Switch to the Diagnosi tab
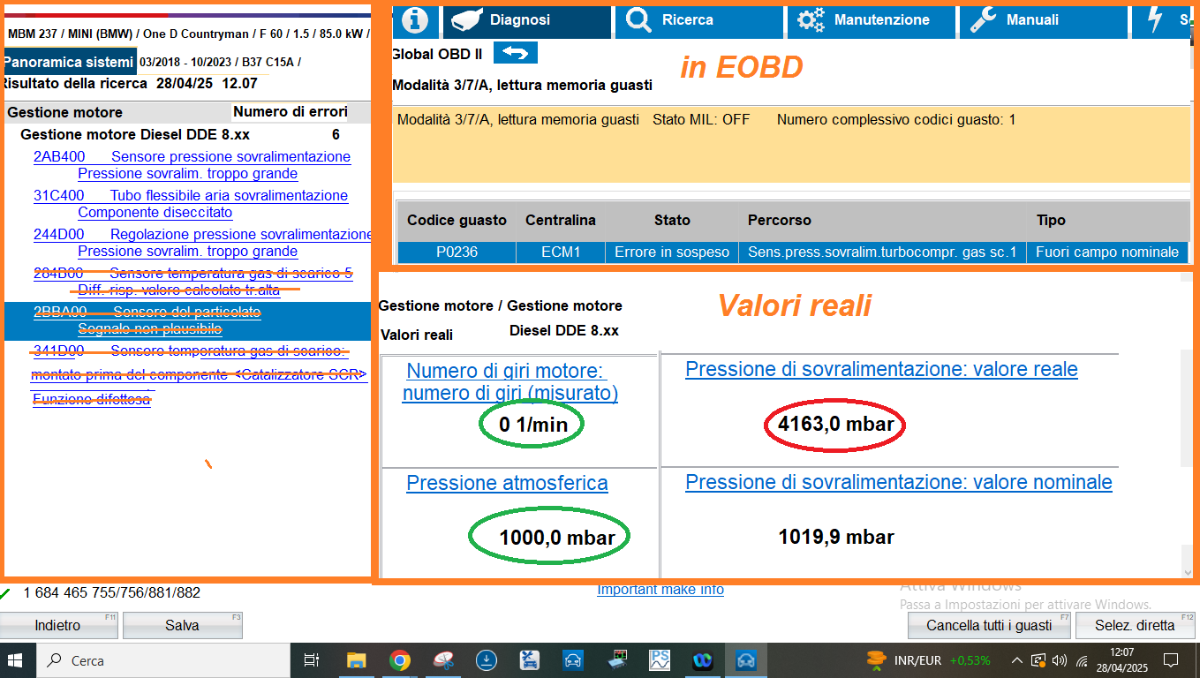Image resolution: width=1200 pixels, height=678 pixels. [527, 20]
